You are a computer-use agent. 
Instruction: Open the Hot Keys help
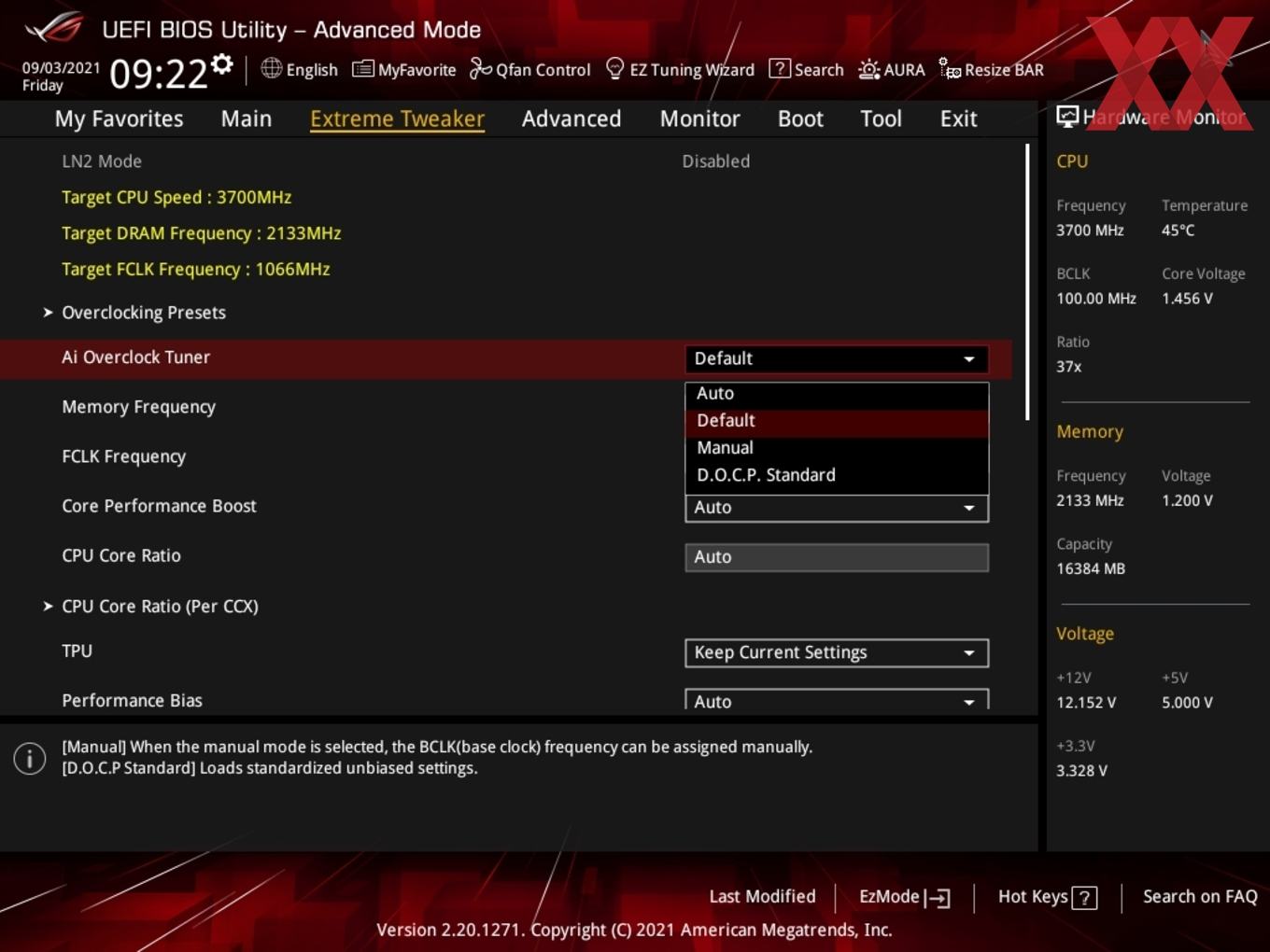click(x=1047, y=897)
